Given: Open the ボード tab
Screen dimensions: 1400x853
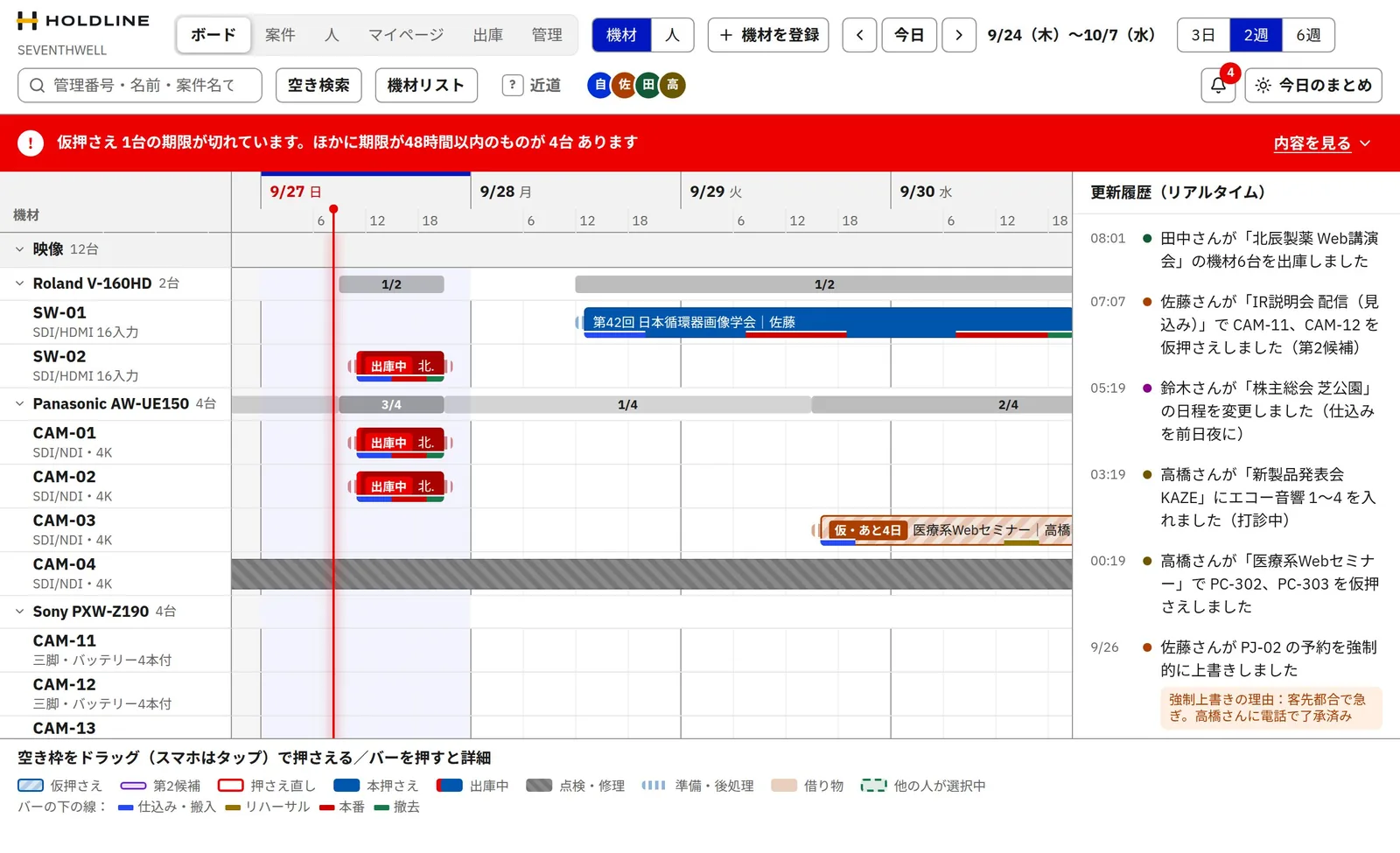Looking at the screenshot, I should (213, 35).
